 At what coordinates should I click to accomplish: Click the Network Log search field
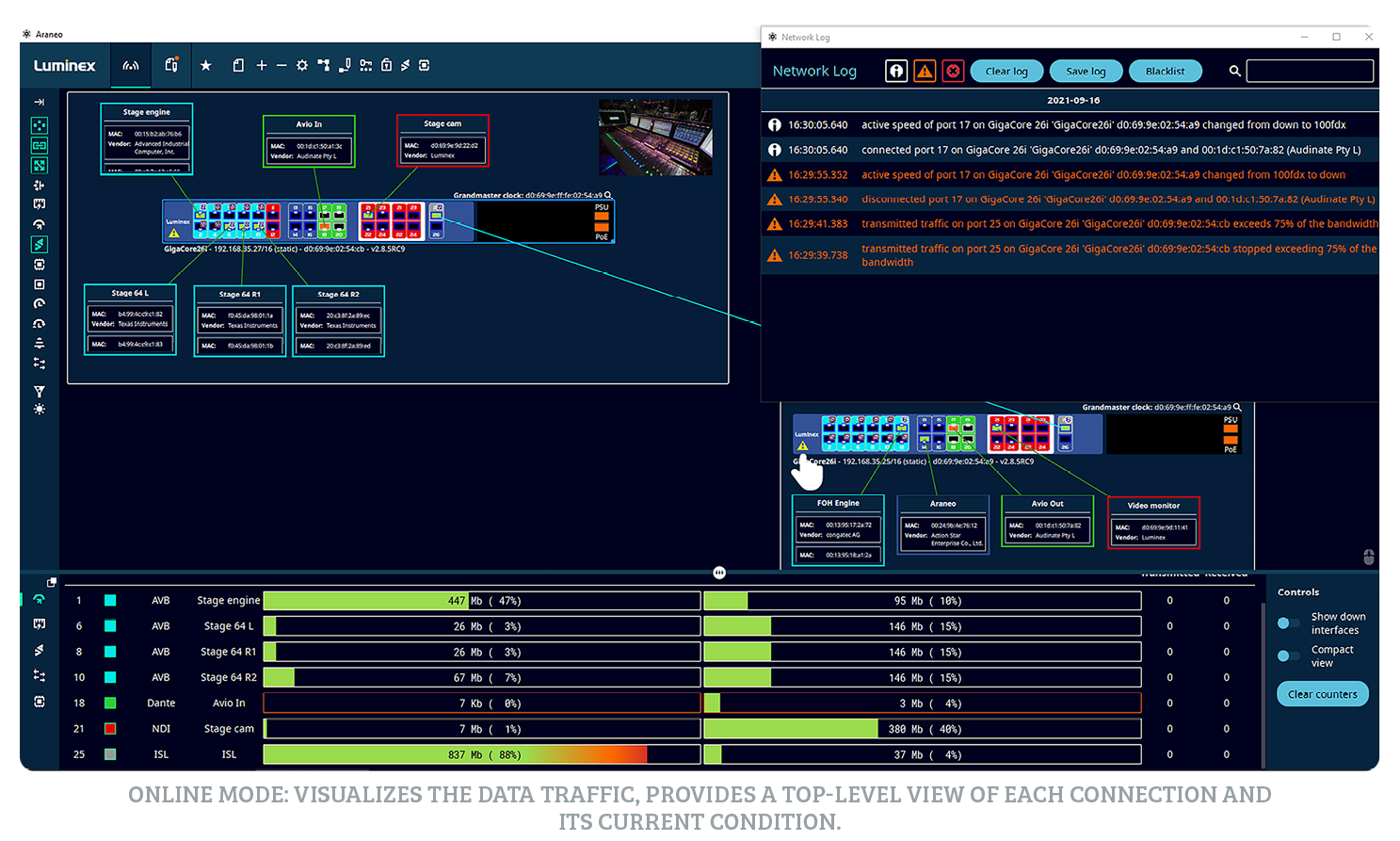1309,72
